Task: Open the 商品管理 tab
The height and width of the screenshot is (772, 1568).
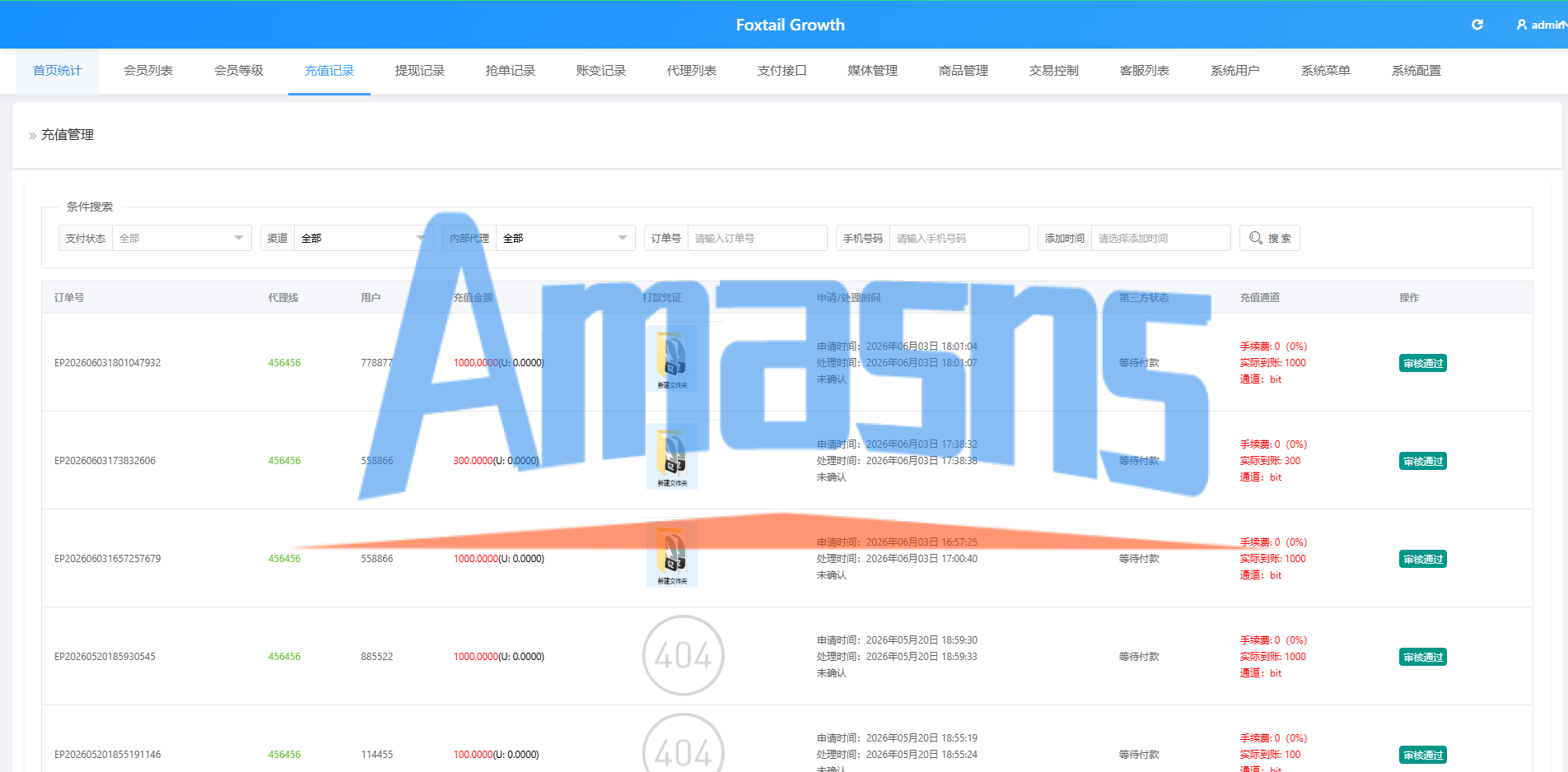Action: click(x=964, y=71)
